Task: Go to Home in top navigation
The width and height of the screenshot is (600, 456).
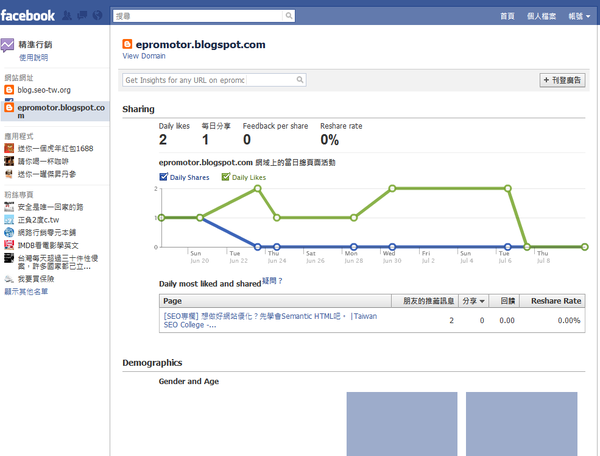Action: 507,16
